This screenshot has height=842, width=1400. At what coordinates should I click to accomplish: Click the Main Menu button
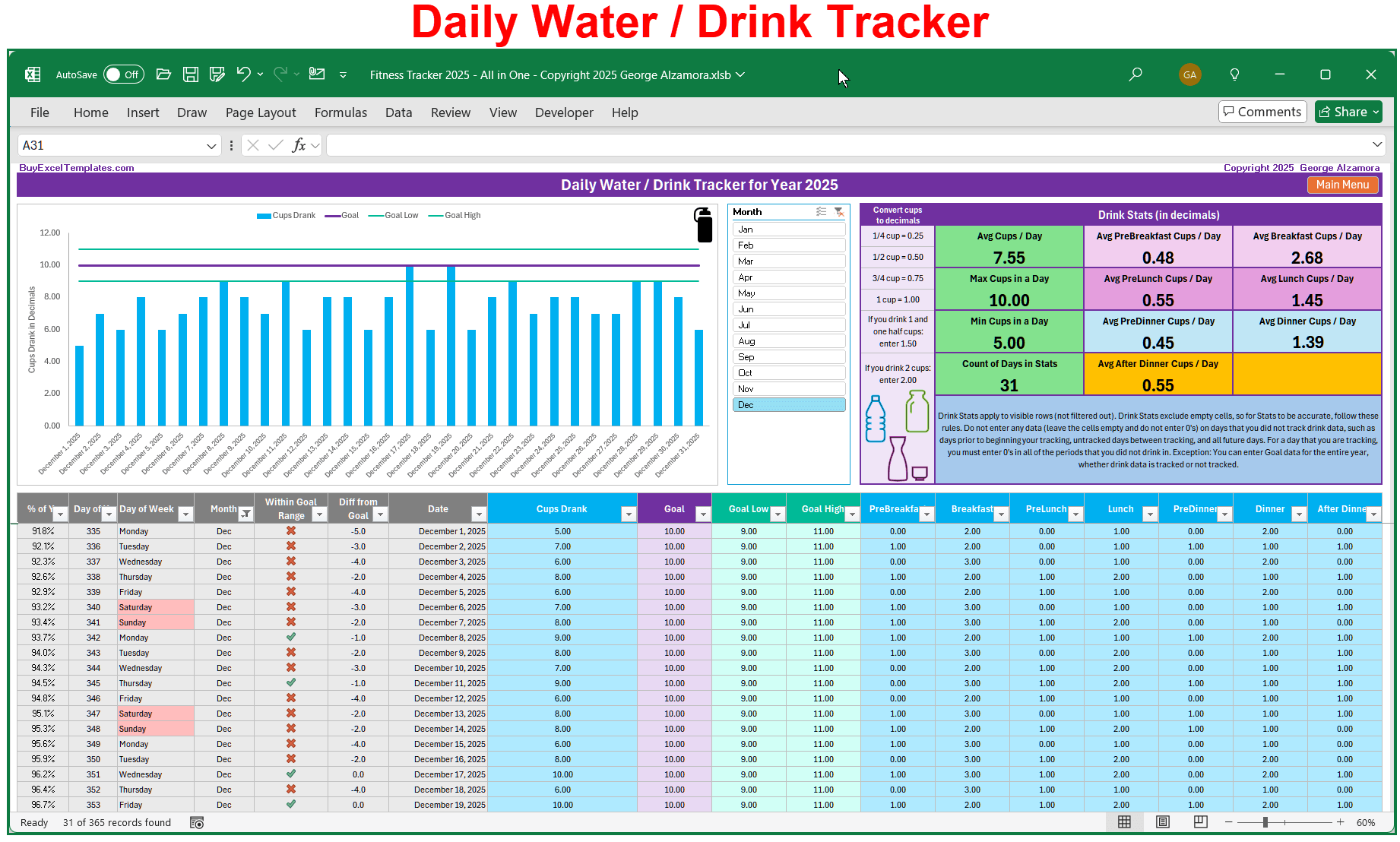[1342, 184]
